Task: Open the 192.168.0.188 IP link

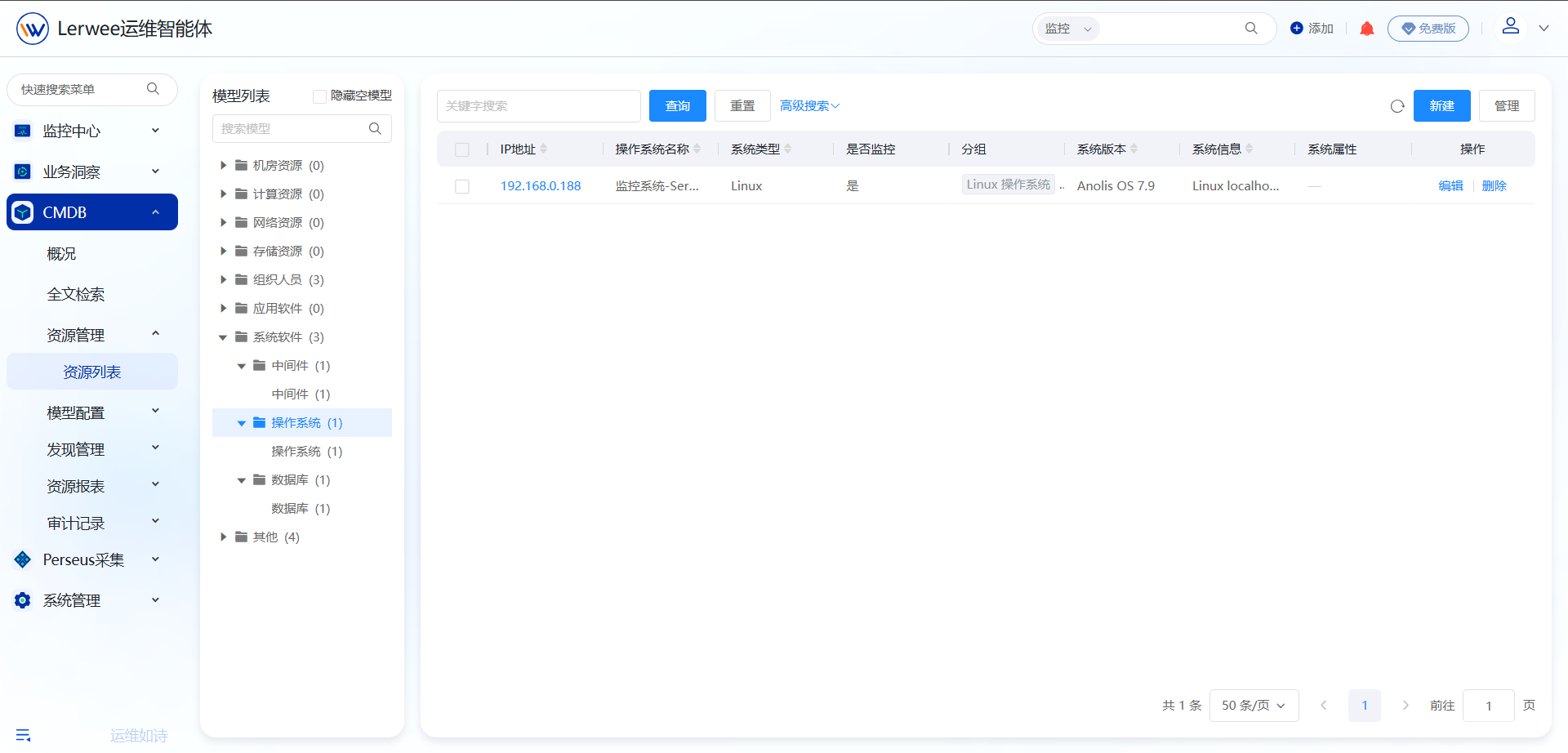Action: [x=541, y=186]
